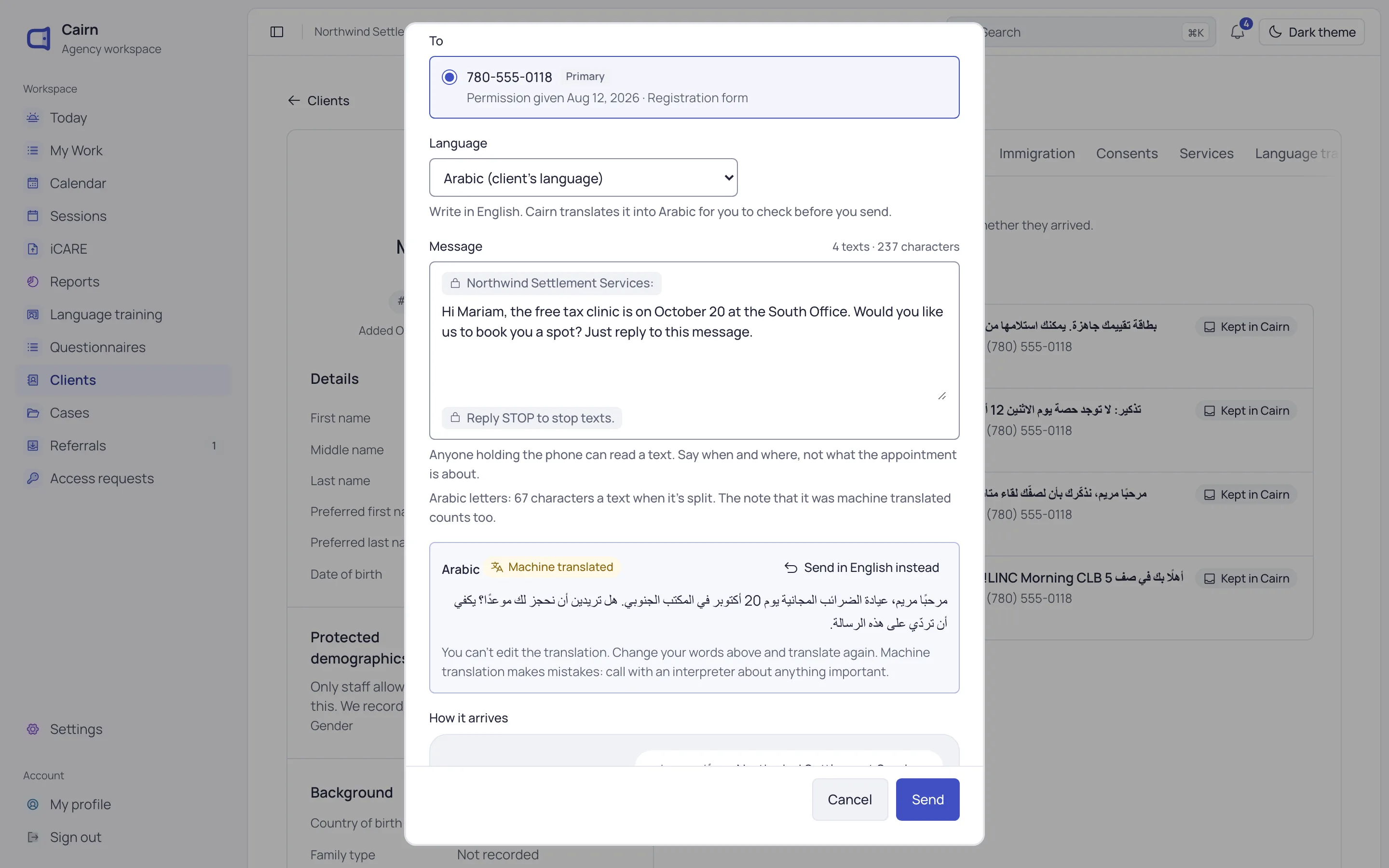Switch to the Immigration tab
This screenshot has height=868, width=1389.
(x=1036, y=153)
